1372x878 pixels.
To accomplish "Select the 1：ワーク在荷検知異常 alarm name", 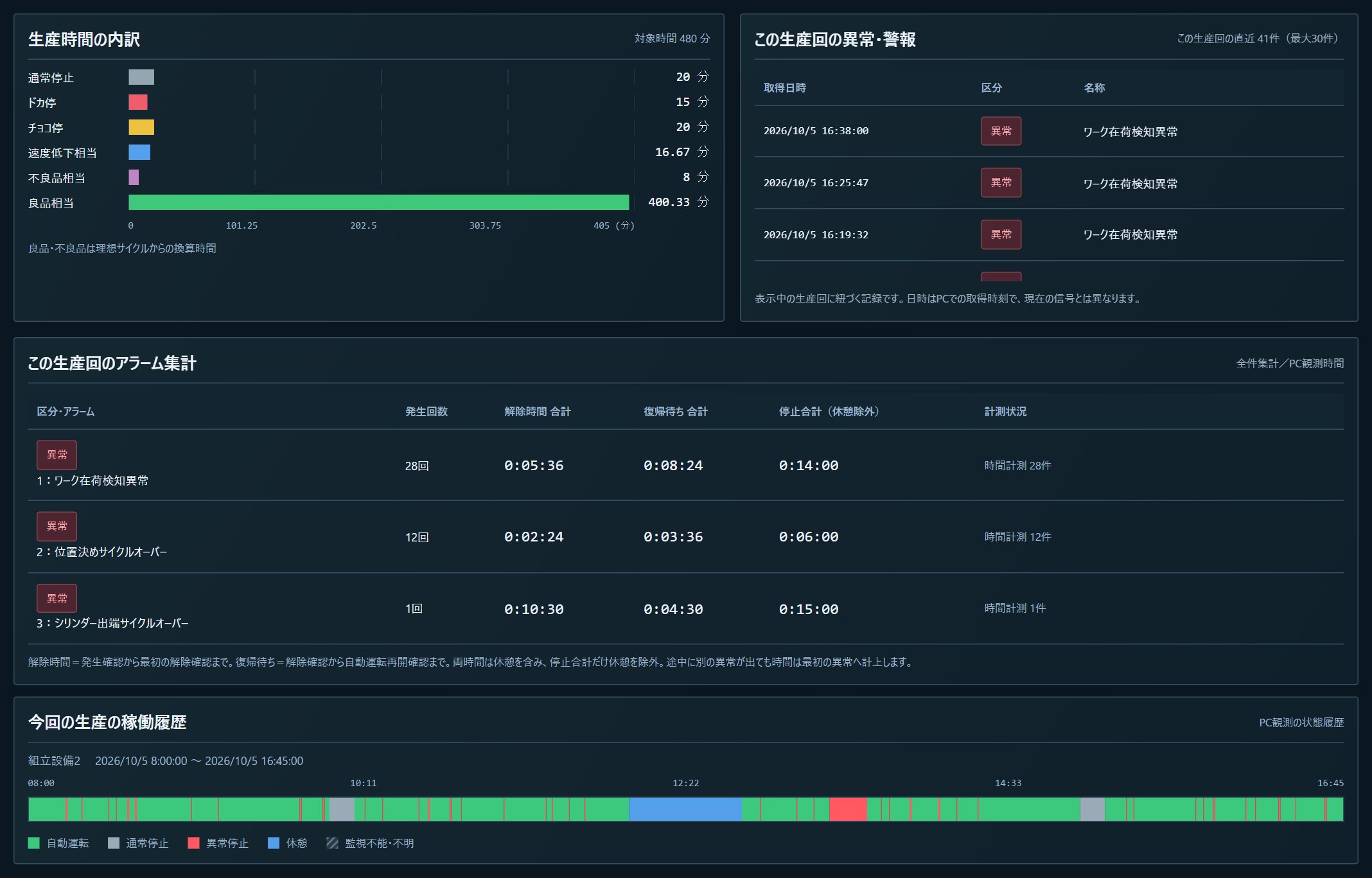I will 92,480.
